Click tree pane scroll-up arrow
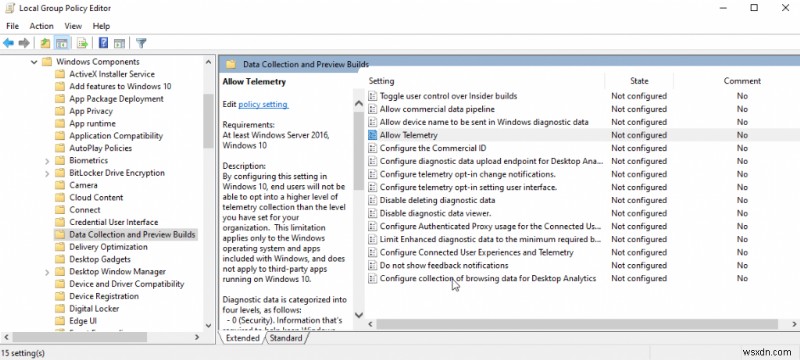 tap(208, 62)
